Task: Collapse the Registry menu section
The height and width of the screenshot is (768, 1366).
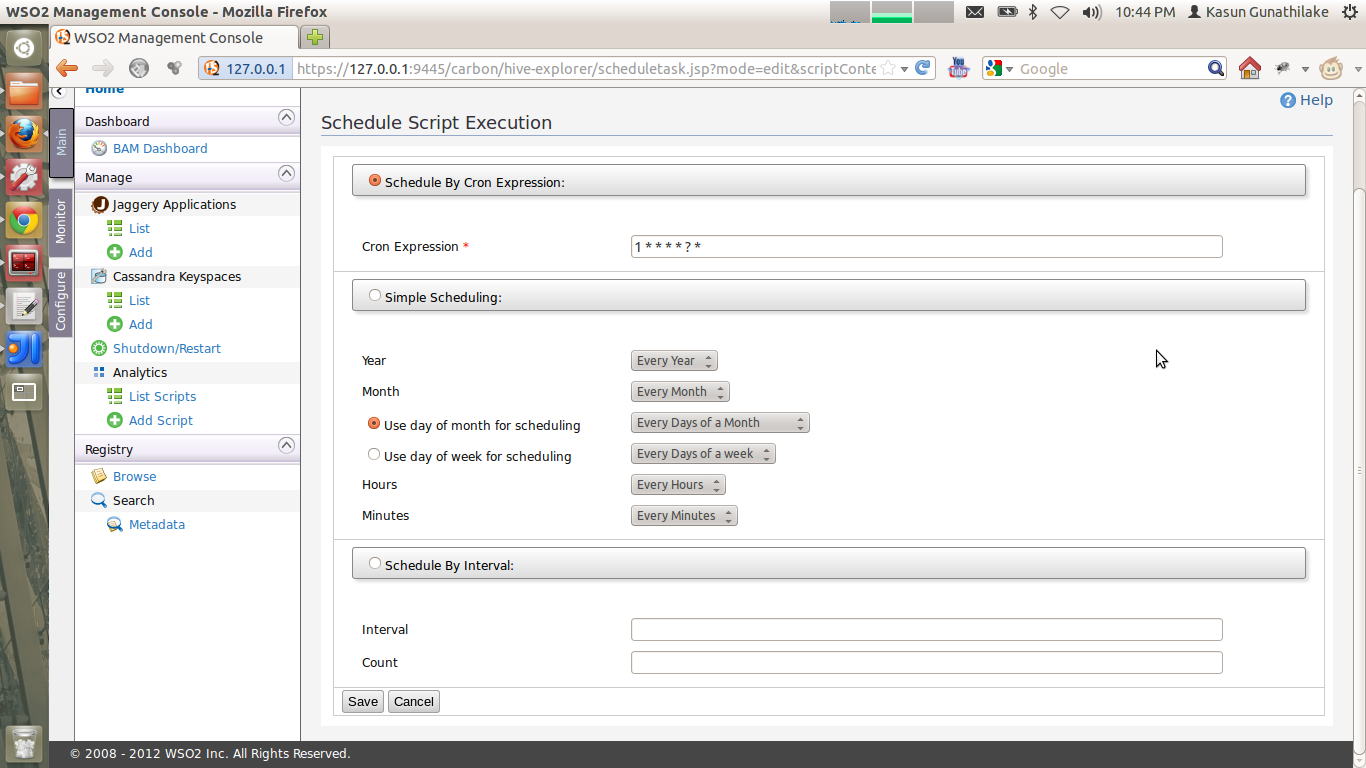Action: pos(286,446)
